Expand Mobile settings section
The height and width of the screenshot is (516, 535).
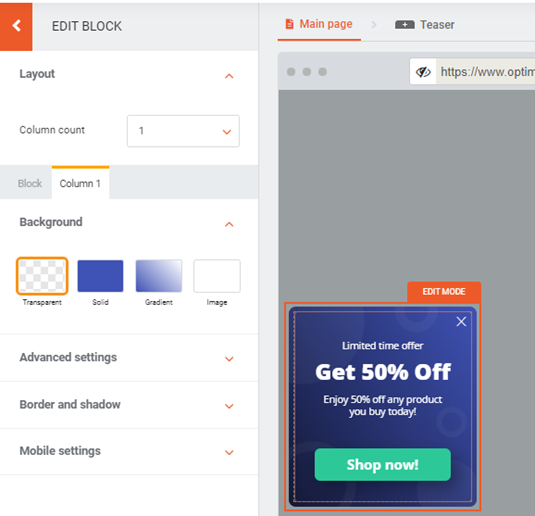click(x=129, y=451)
